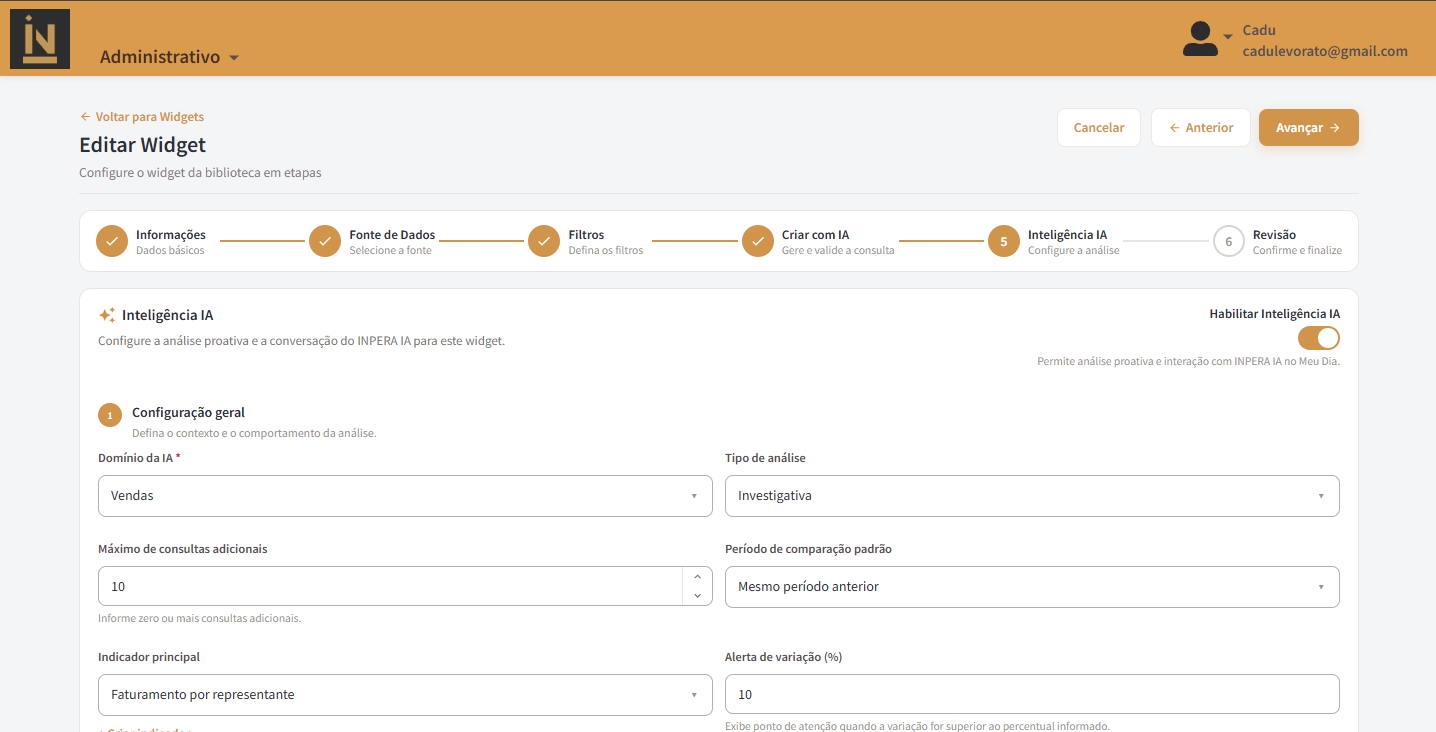The image size is (1436, 732).
Task: Click the step number 1 badge for Configuração geral
Action: click(110, 415)
